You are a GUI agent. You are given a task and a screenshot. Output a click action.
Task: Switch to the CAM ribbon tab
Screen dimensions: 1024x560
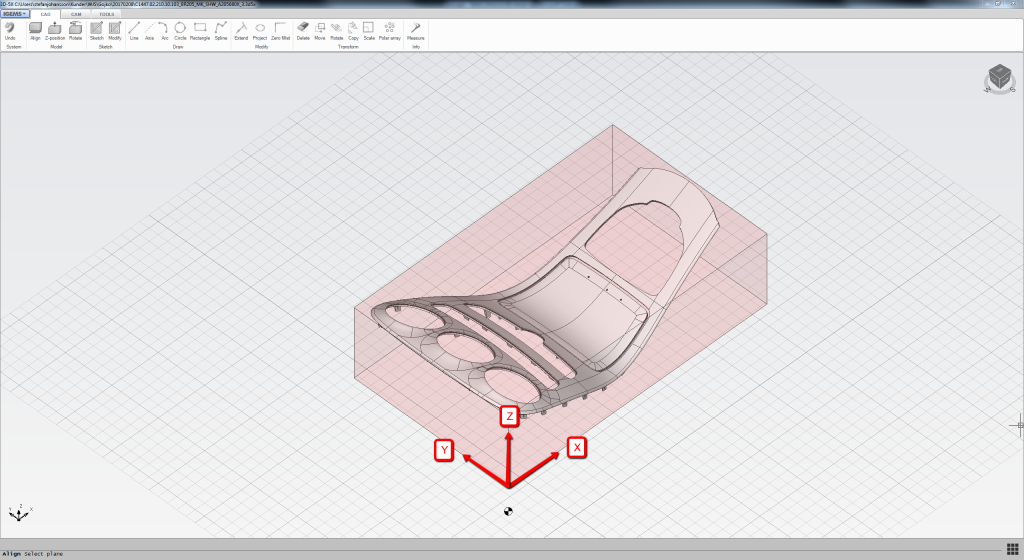(x=76, y=14)
